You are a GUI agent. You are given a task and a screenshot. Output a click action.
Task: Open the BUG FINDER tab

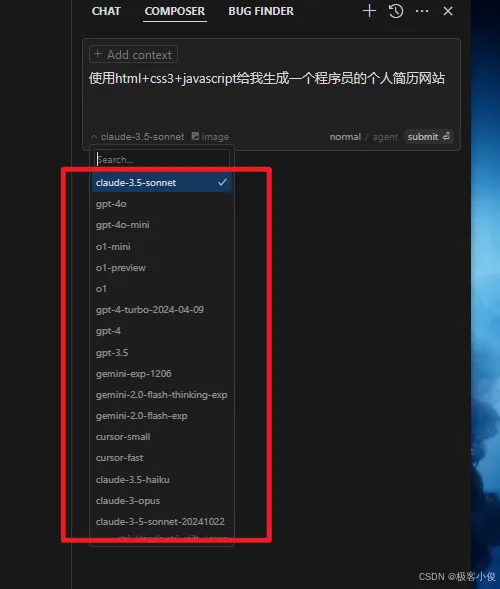pyautogui.click(x=261, y=11)
